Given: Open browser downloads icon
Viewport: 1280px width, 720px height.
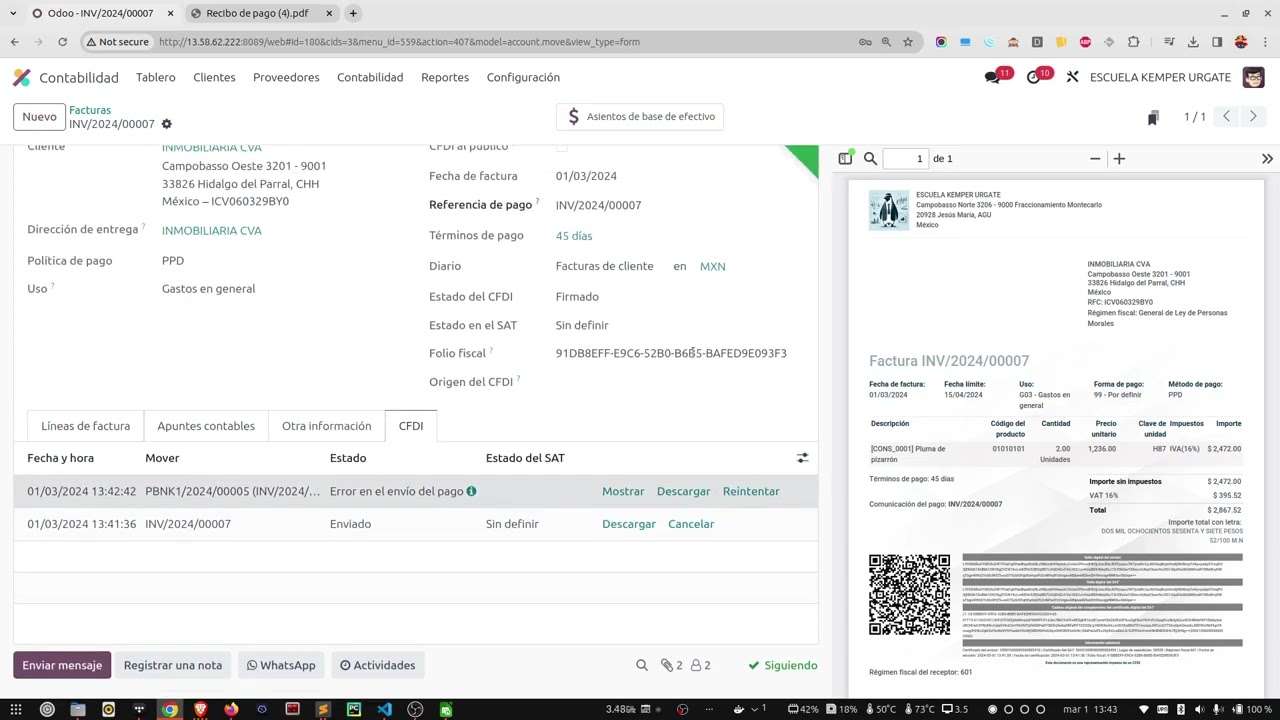Looking at the screenshot, I should (x=1193, y=42).
